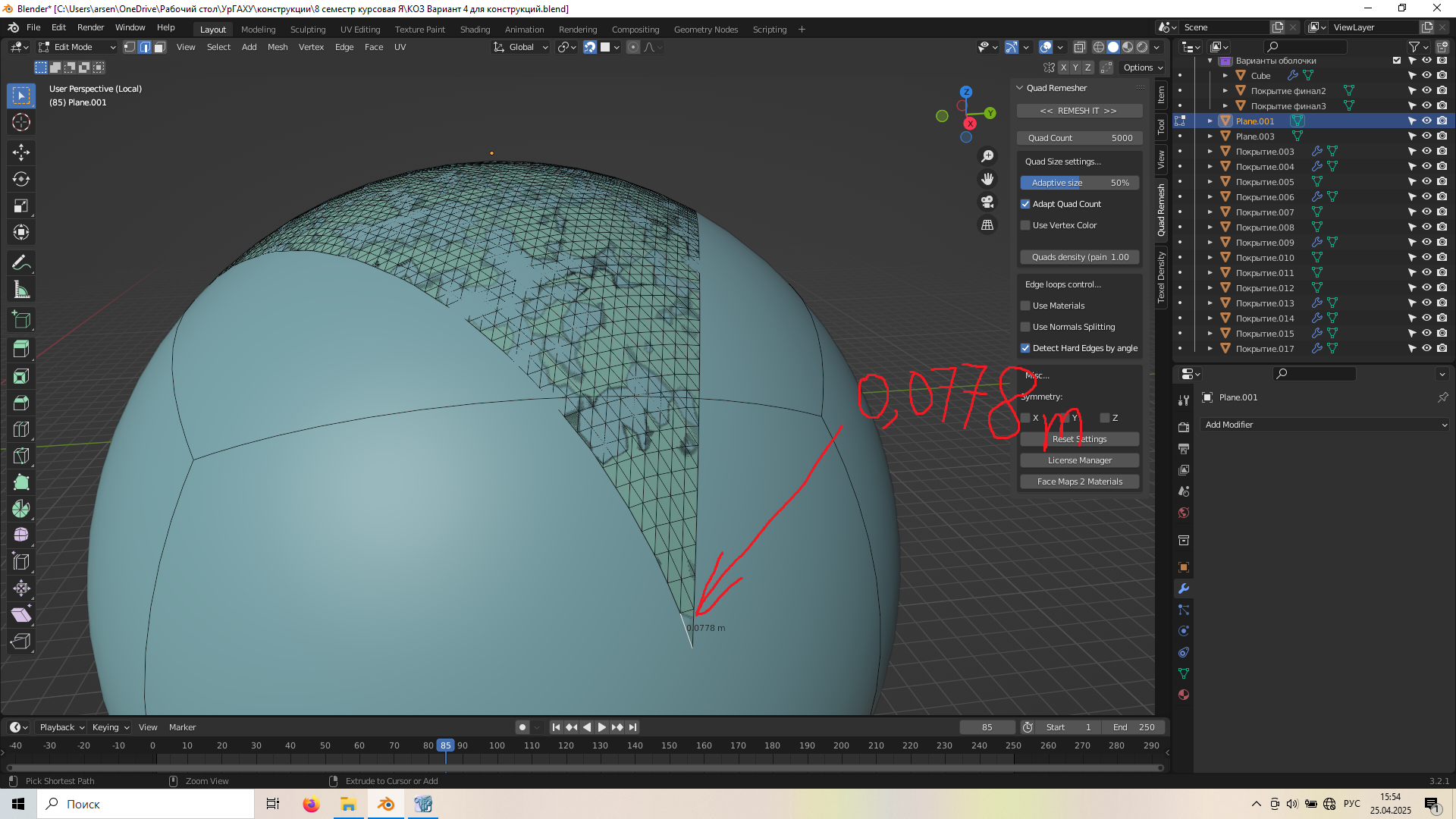Open Blender from the Windows taskbar

386,804
